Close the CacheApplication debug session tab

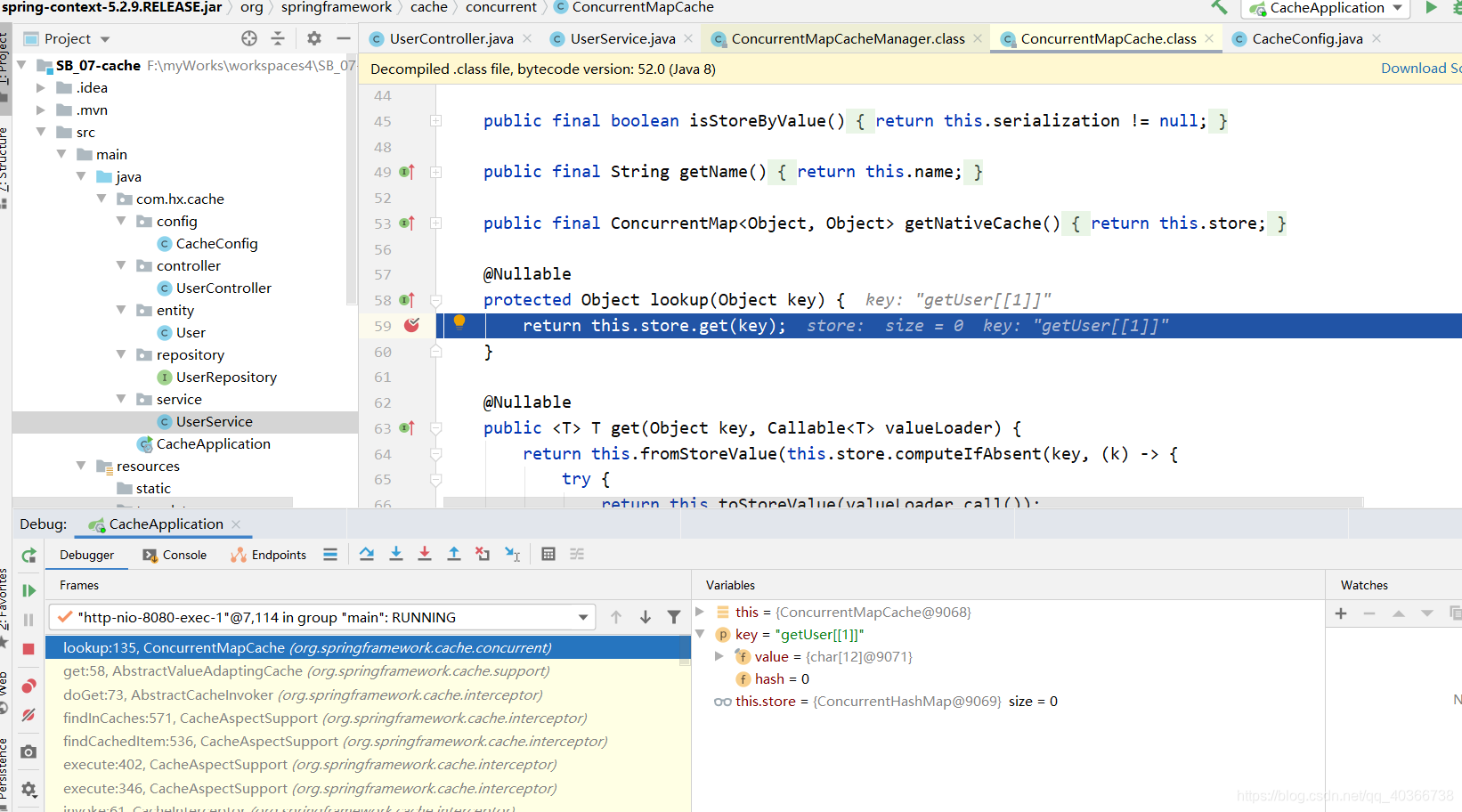236,524
